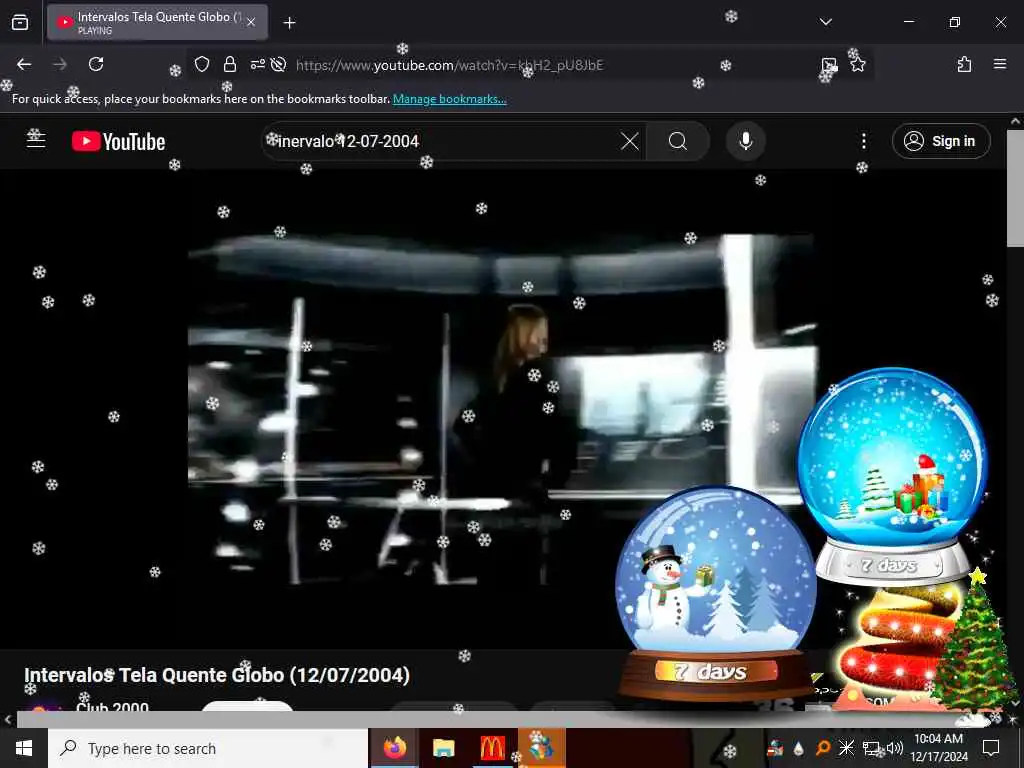This screenshot has height=768, width=1024.
Task: Open the Windows Start menu
Action: pyautogui.click(x=24, y=748)
